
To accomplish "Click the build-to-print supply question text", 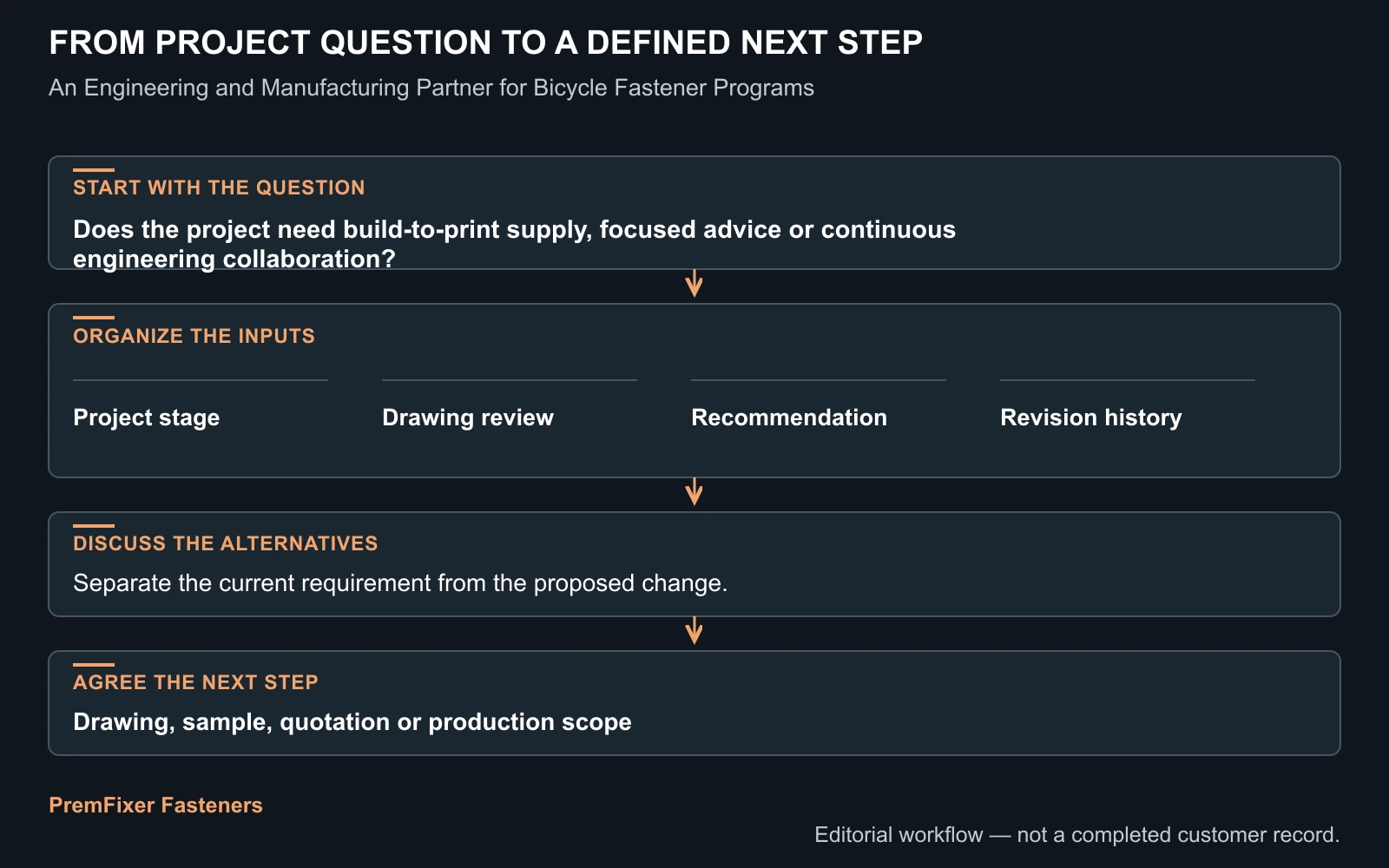I will pyautogui.click(x=514, y=244).
